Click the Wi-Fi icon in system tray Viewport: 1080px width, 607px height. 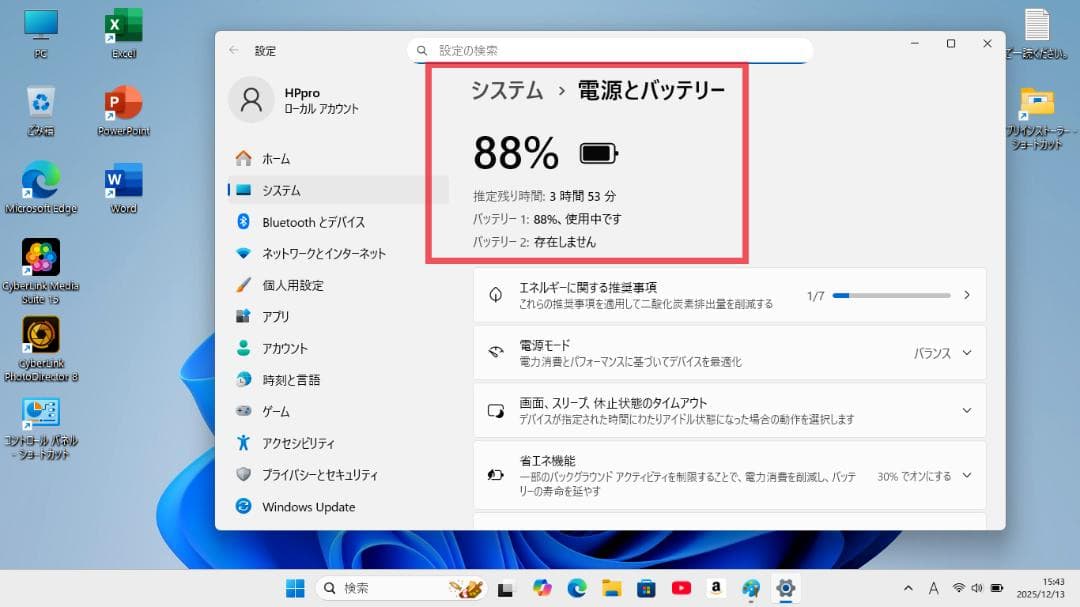(x=958, y=588)
